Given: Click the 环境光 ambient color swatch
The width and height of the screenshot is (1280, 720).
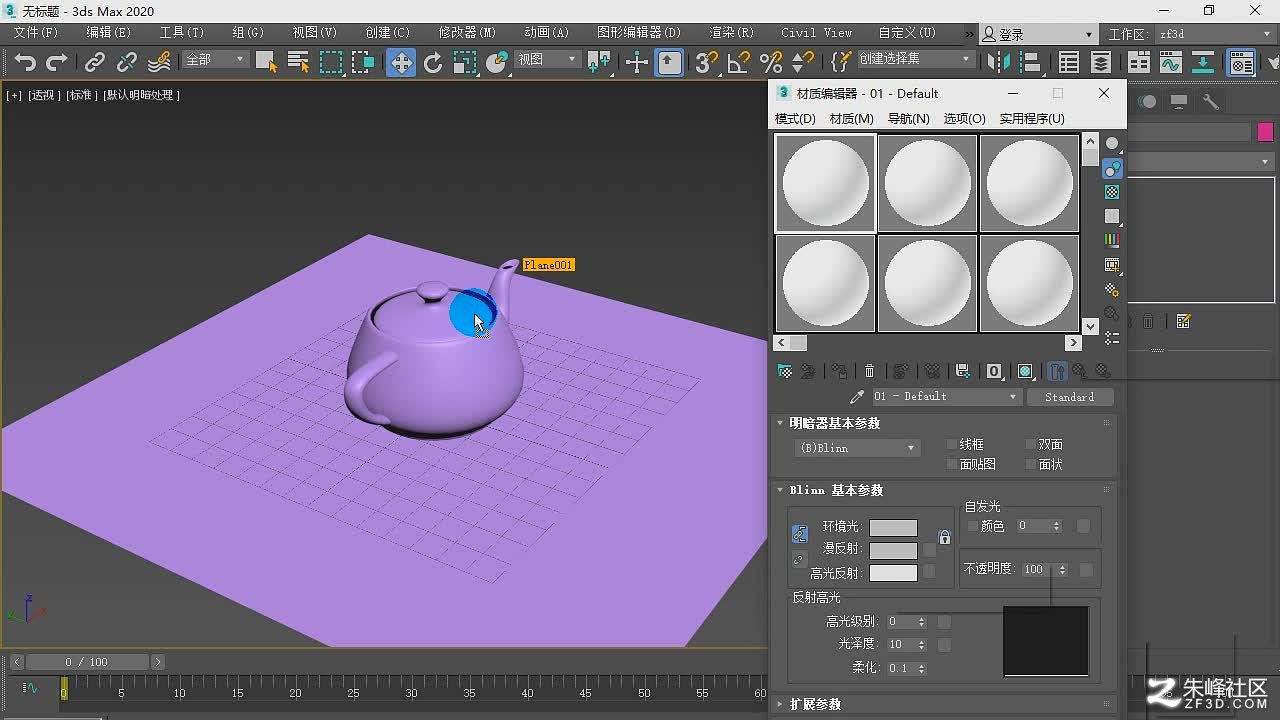Looking at the screenshot, I should click(893, 527).
